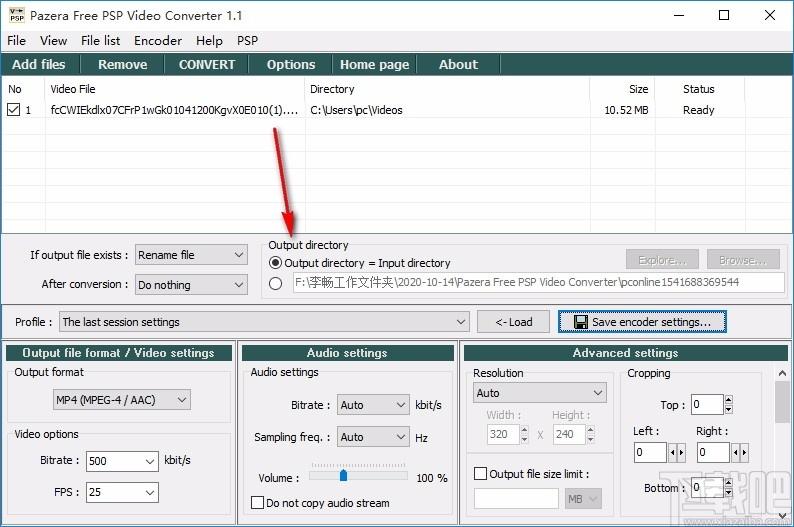Click 'Save encoder settings...' button
Screen dimensions: 794x527
[x=642, y=322]
